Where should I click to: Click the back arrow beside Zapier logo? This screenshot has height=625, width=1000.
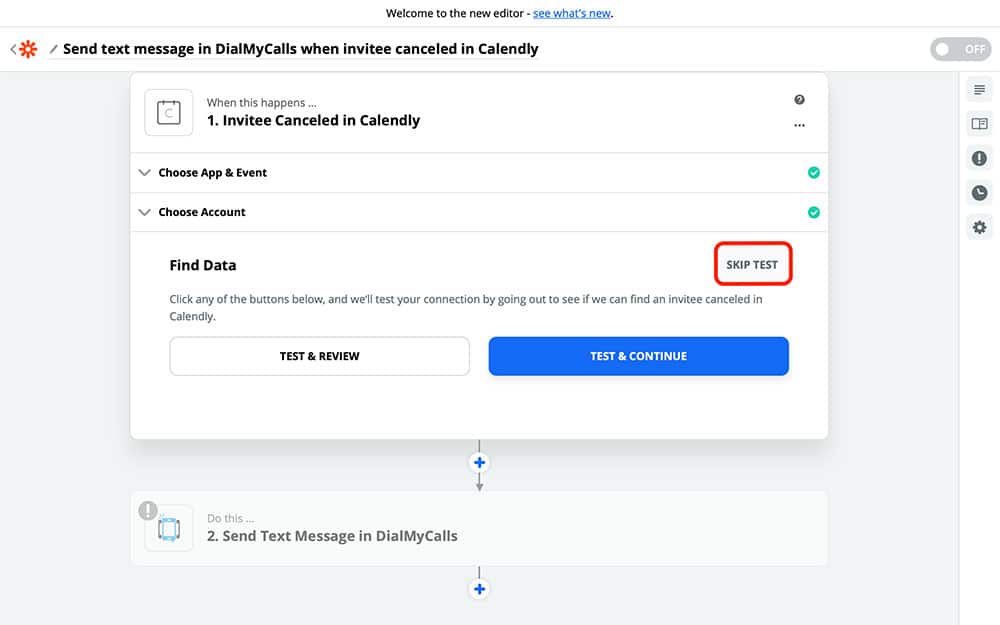(x=13, y=49)
